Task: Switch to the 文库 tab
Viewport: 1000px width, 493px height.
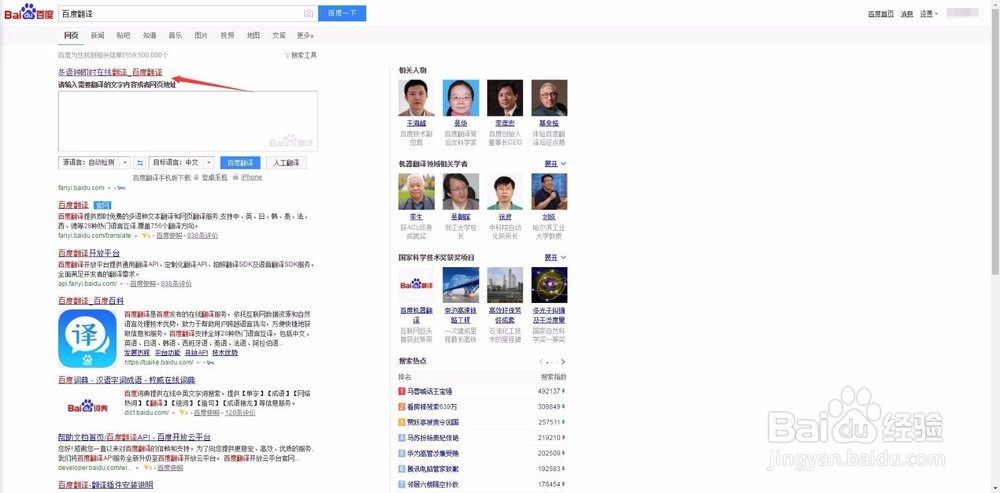Action: [x=279, y=35]
